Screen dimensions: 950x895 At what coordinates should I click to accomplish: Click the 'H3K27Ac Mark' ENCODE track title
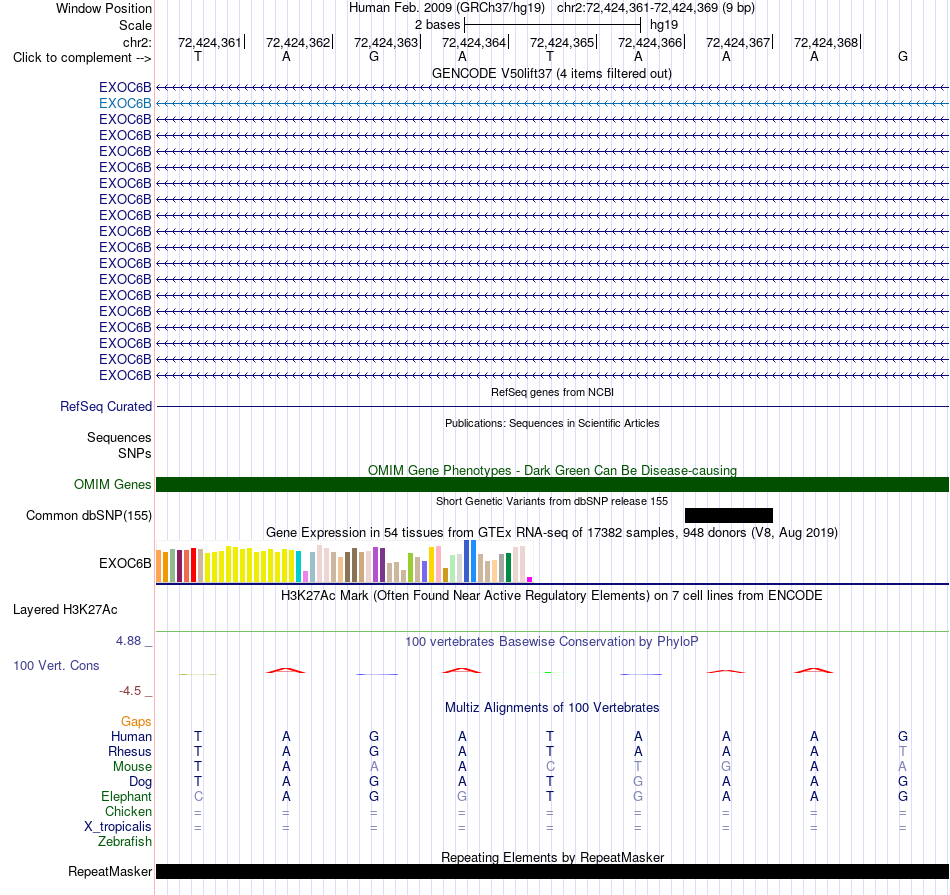(551, 595)
